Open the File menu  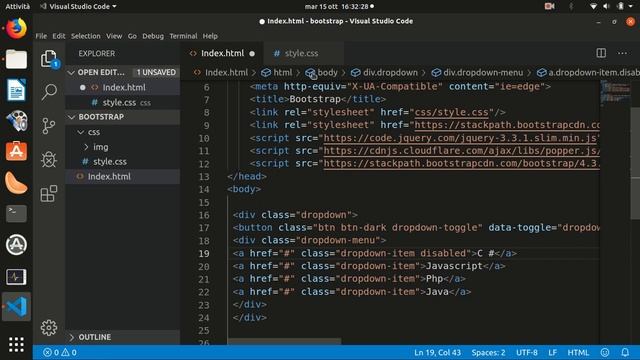41,36
